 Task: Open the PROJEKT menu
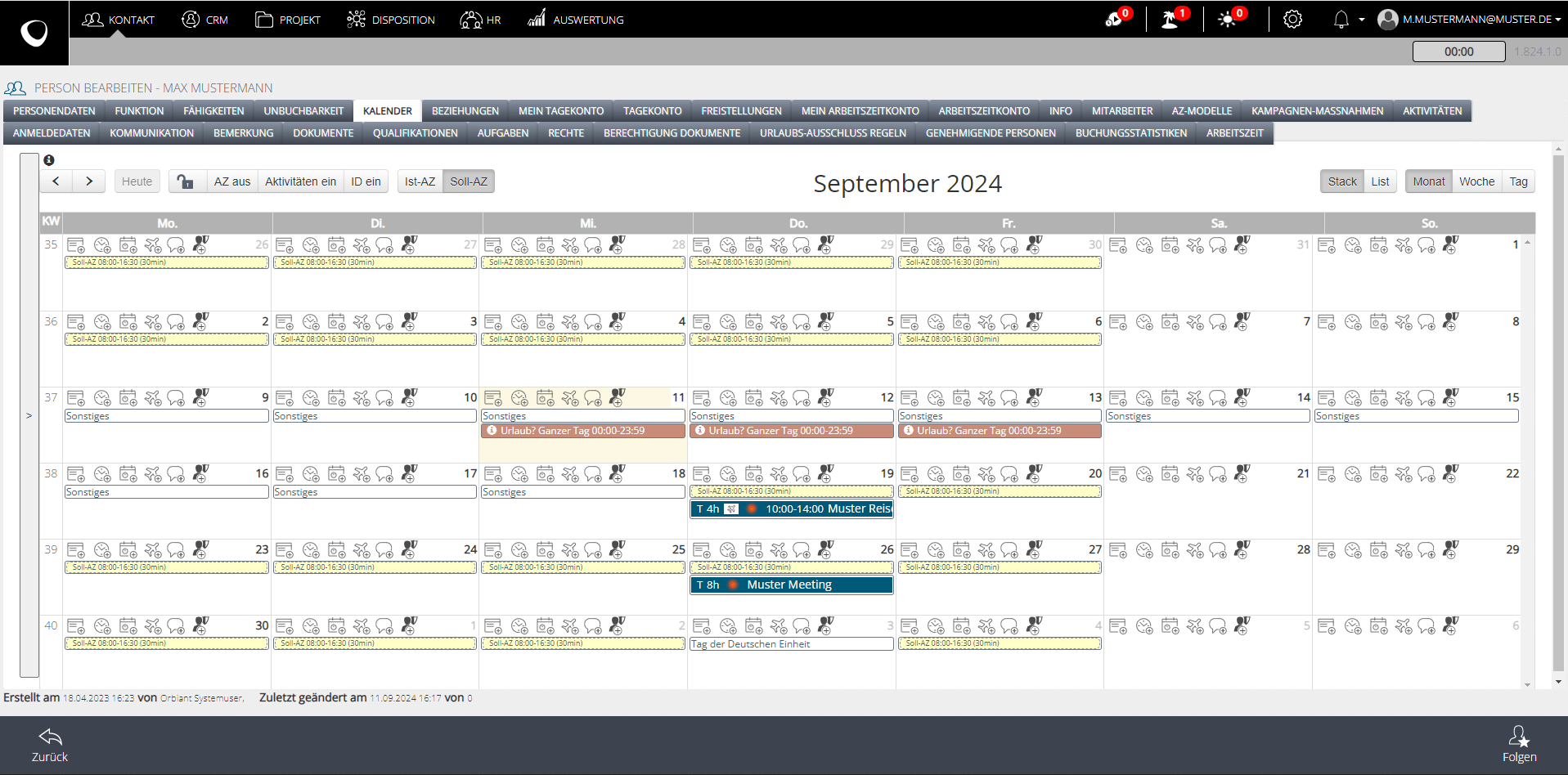pyautogui.click(x=288, y=20)
